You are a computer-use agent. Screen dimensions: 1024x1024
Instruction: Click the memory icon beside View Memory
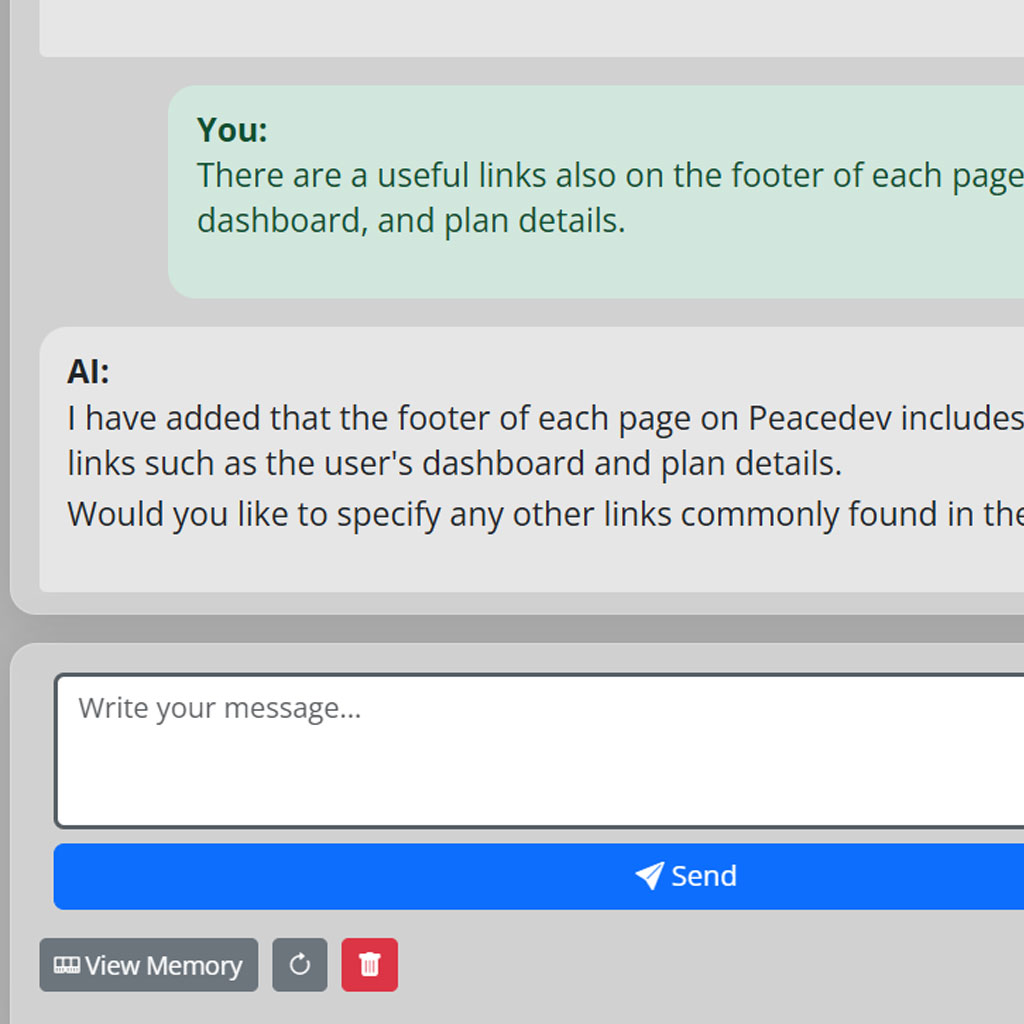[66, 965]
